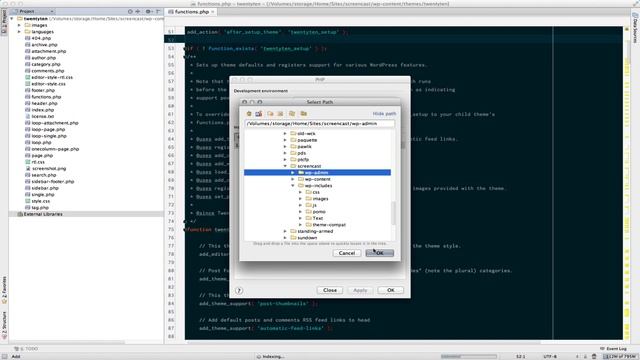Open the help question mark in PHP dialog
Image resolution: width=640 pixels, height=360 pixels.
click(239, 290)
